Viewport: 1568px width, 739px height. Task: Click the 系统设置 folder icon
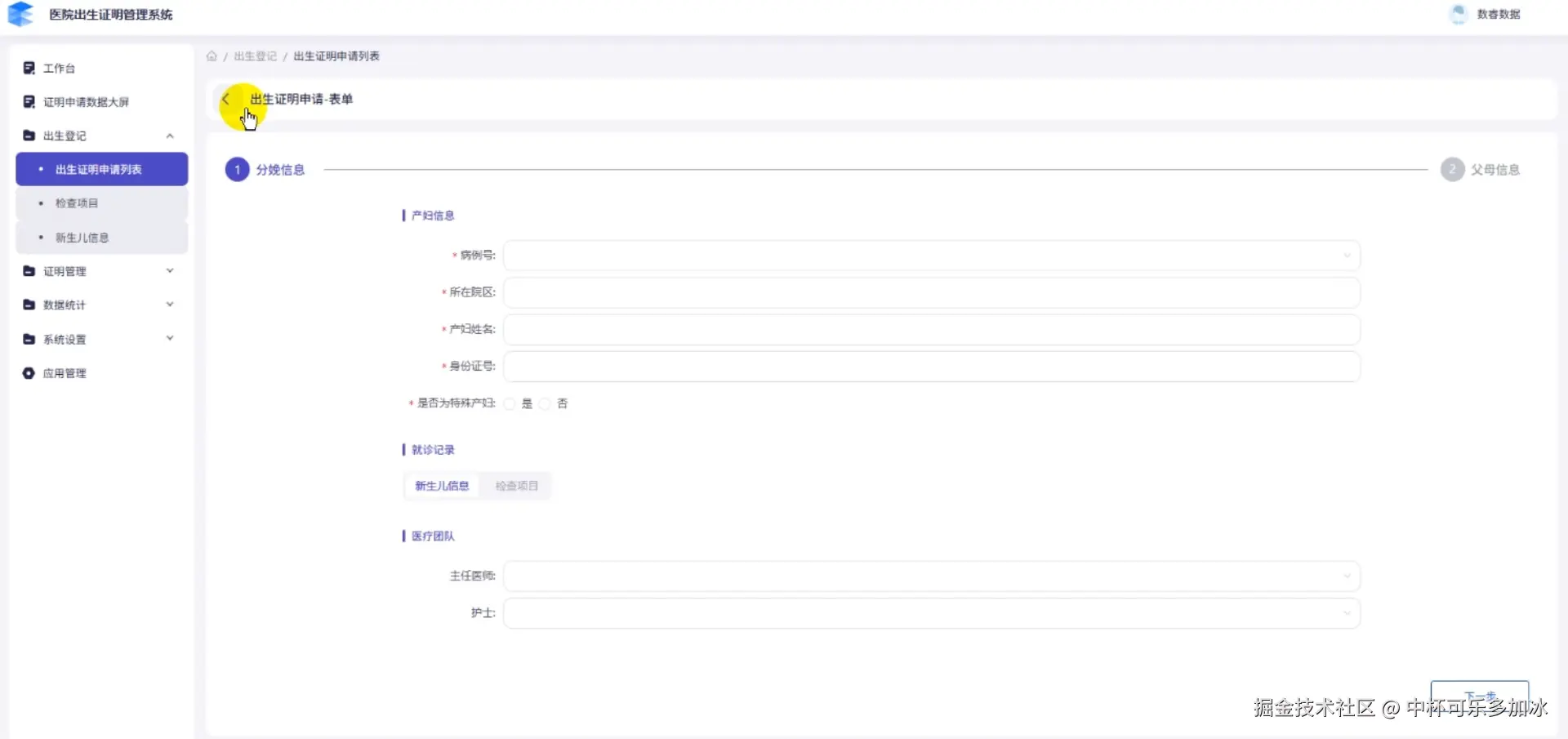[29, 339]
